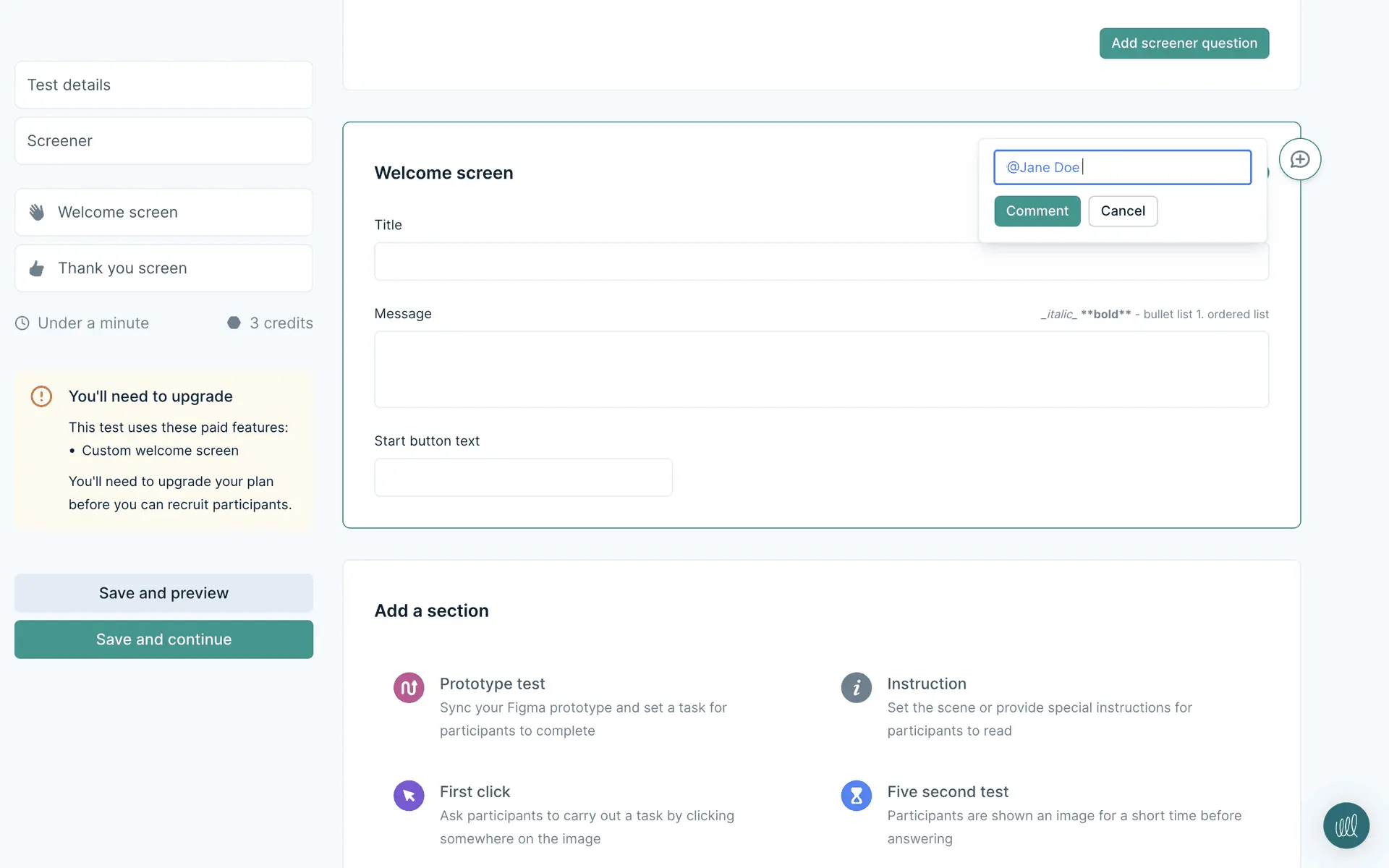The height and width of the screenshot is (868, 1389).
Task: Click the waving hand Welcome screen icon
Action: pos(37,212)
